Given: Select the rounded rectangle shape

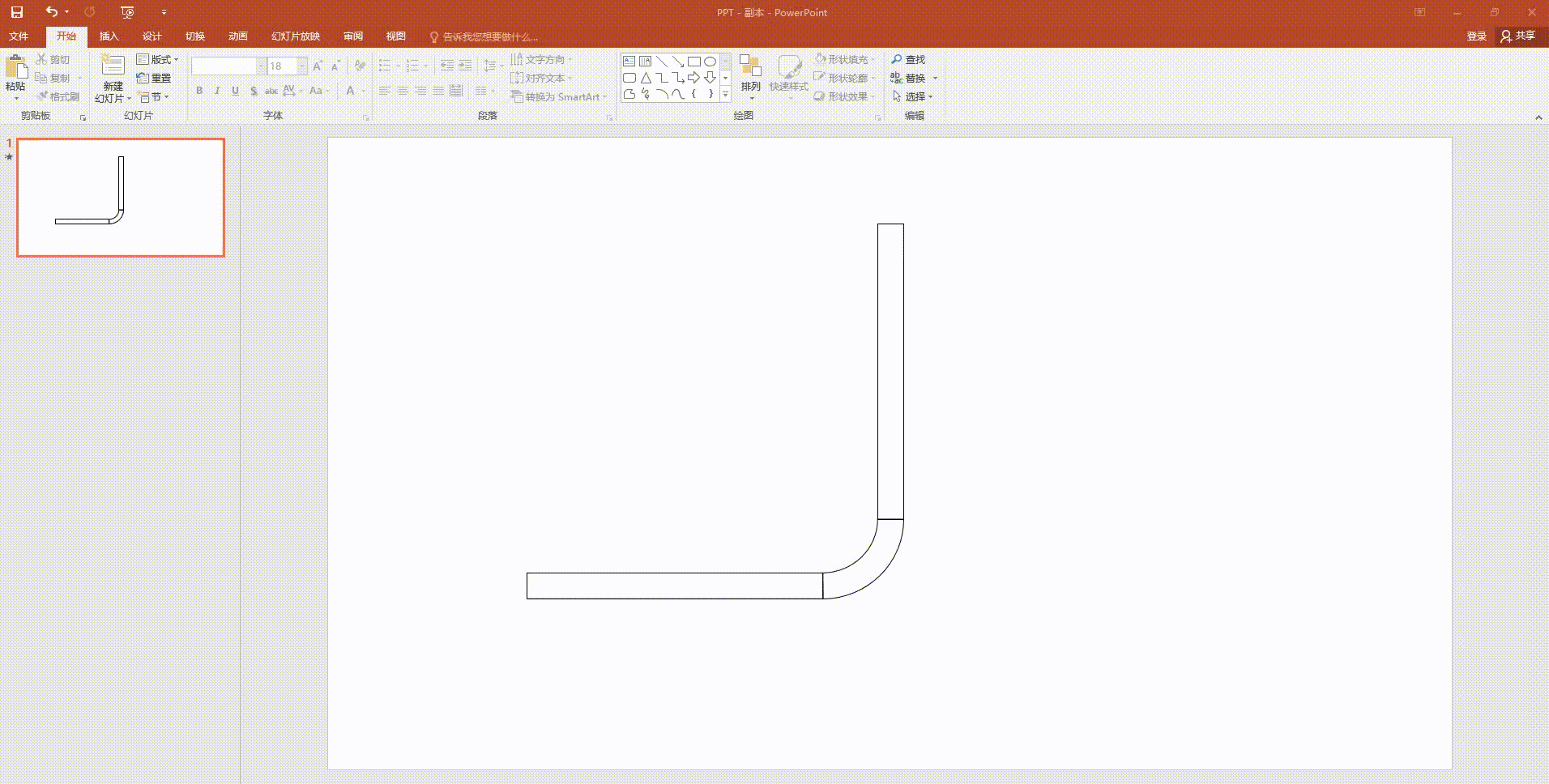Looking at the screenshot, I should pyautogui.click(x=629, y=78).
